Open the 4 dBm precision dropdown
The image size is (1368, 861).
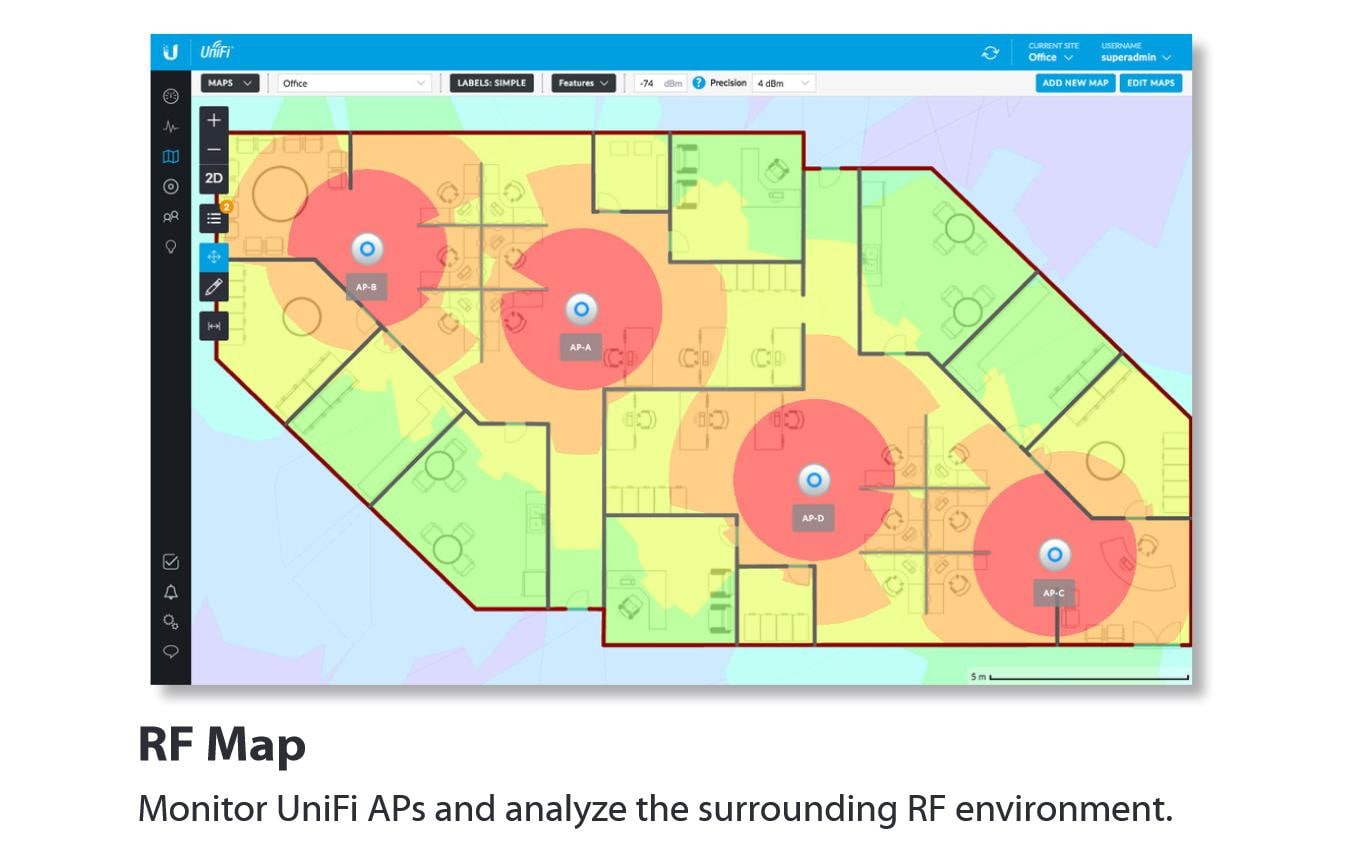(x=784, y=83)
